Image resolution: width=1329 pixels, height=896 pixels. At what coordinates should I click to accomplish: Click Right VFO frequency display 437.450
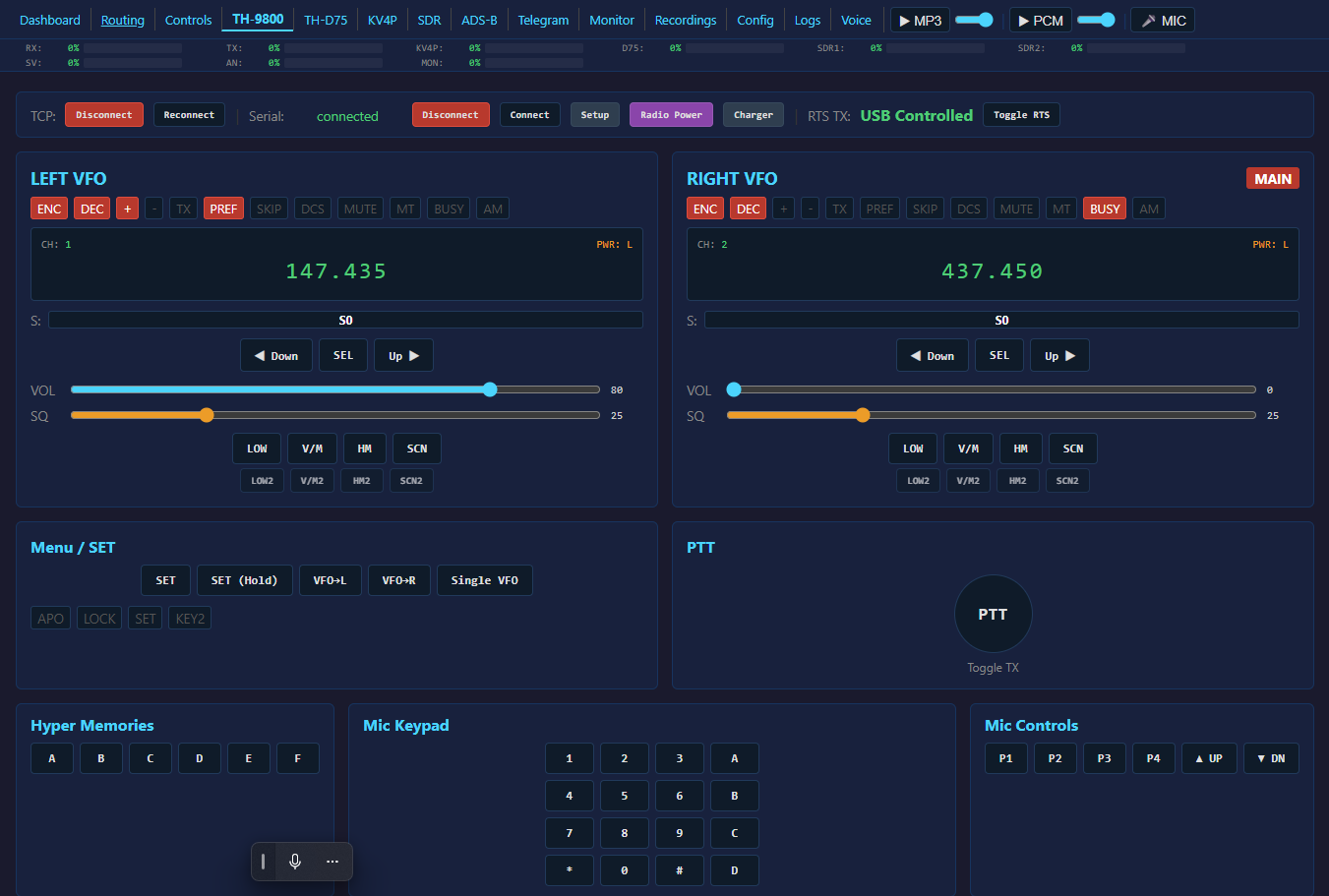(993, 271)
